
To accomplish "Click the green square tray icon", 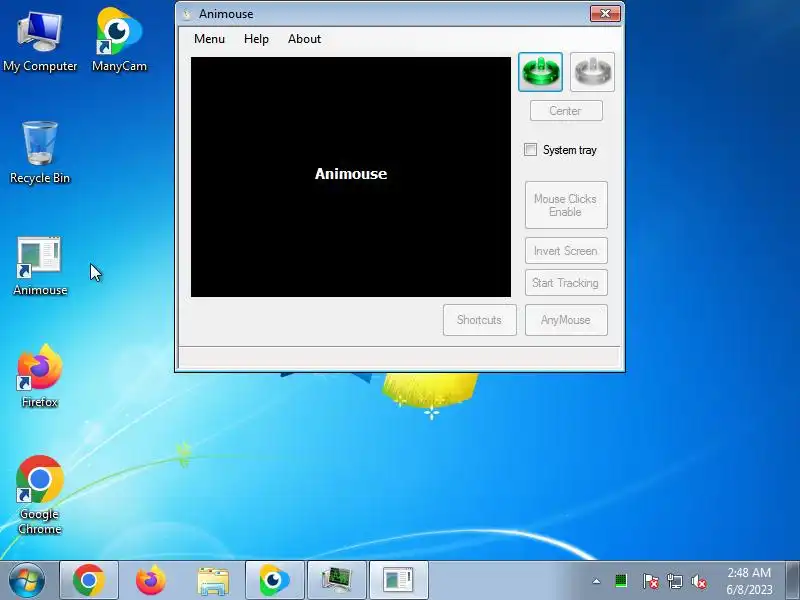I will pyautogui.click(x=621, y=581).
